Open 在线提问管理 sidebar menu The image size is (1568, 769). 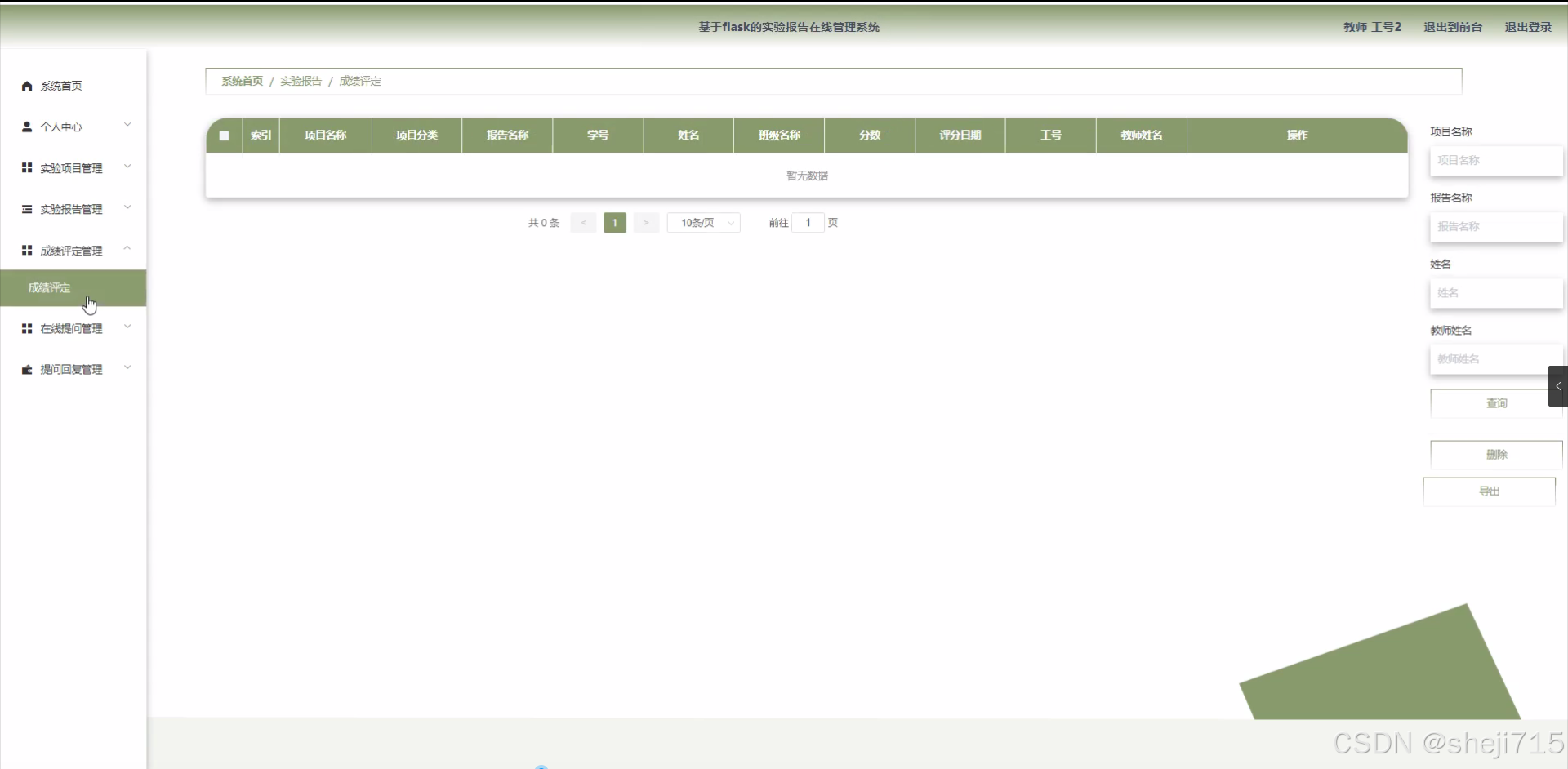tap(72, 328)
